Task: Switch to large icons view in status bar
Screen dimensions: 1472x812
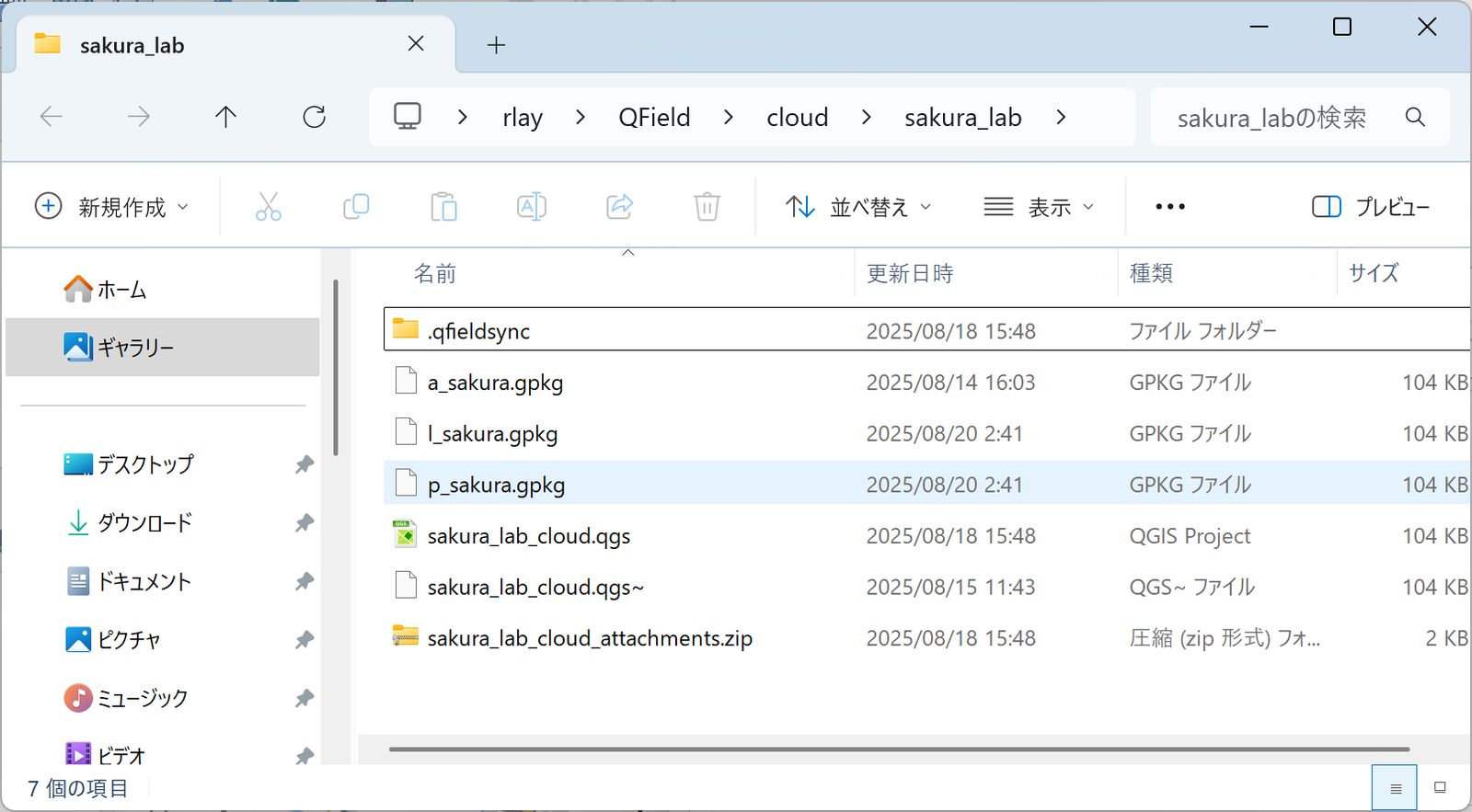Action: [1440, 788]
